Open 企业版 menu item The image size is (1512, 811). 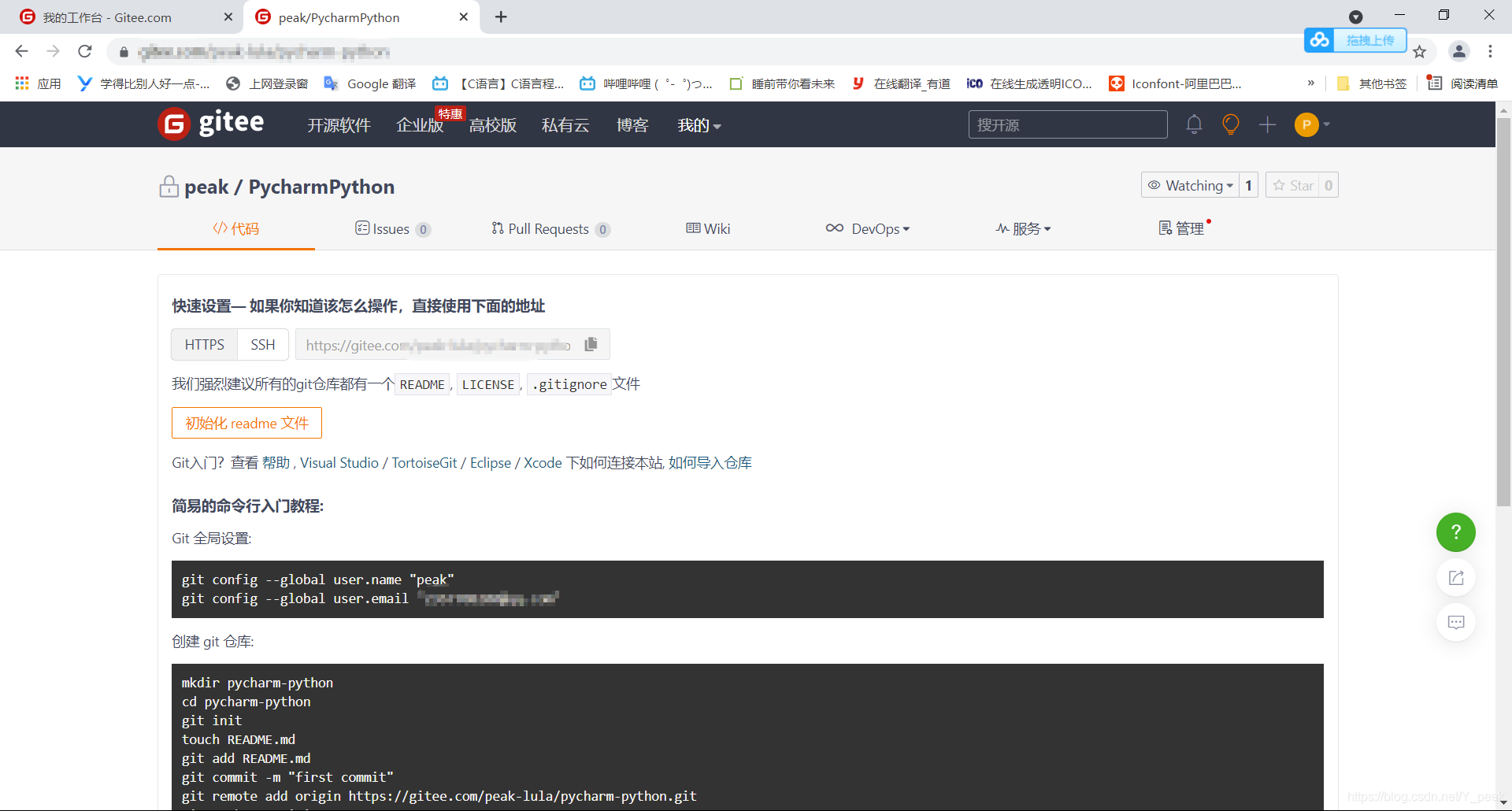[420, 125]
